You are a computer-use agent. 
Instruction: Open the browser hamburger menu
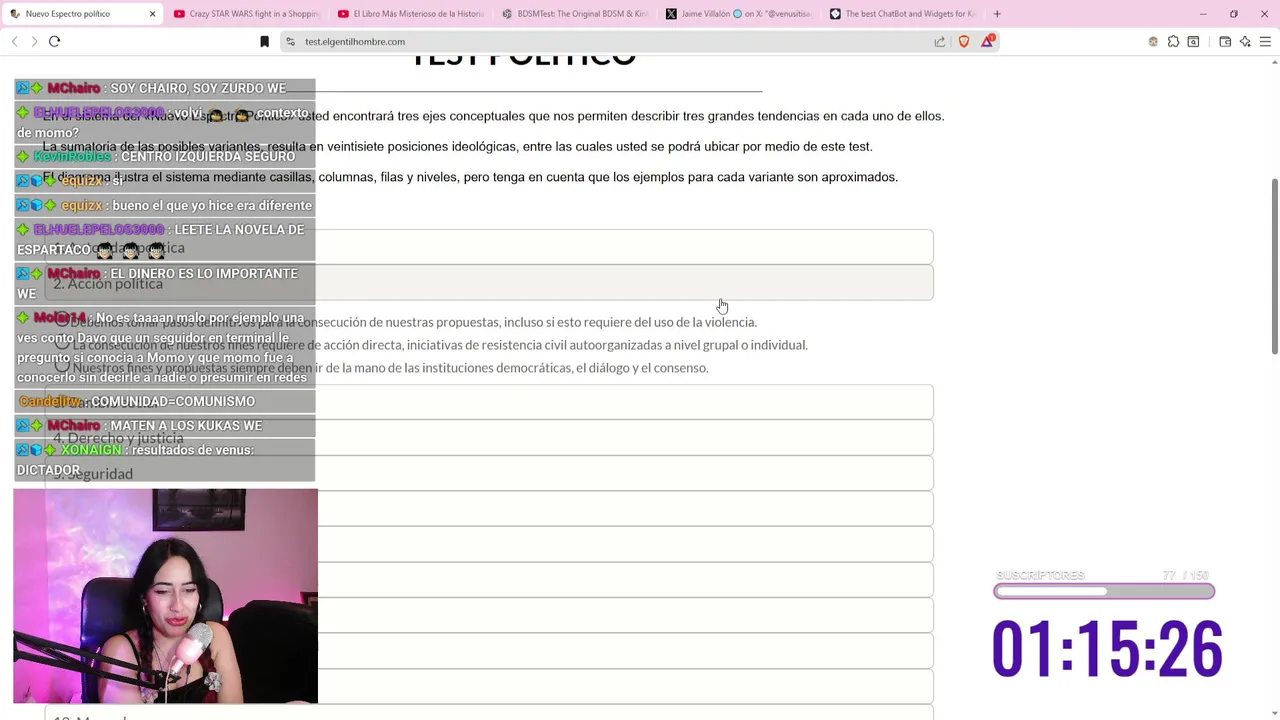1265,41
